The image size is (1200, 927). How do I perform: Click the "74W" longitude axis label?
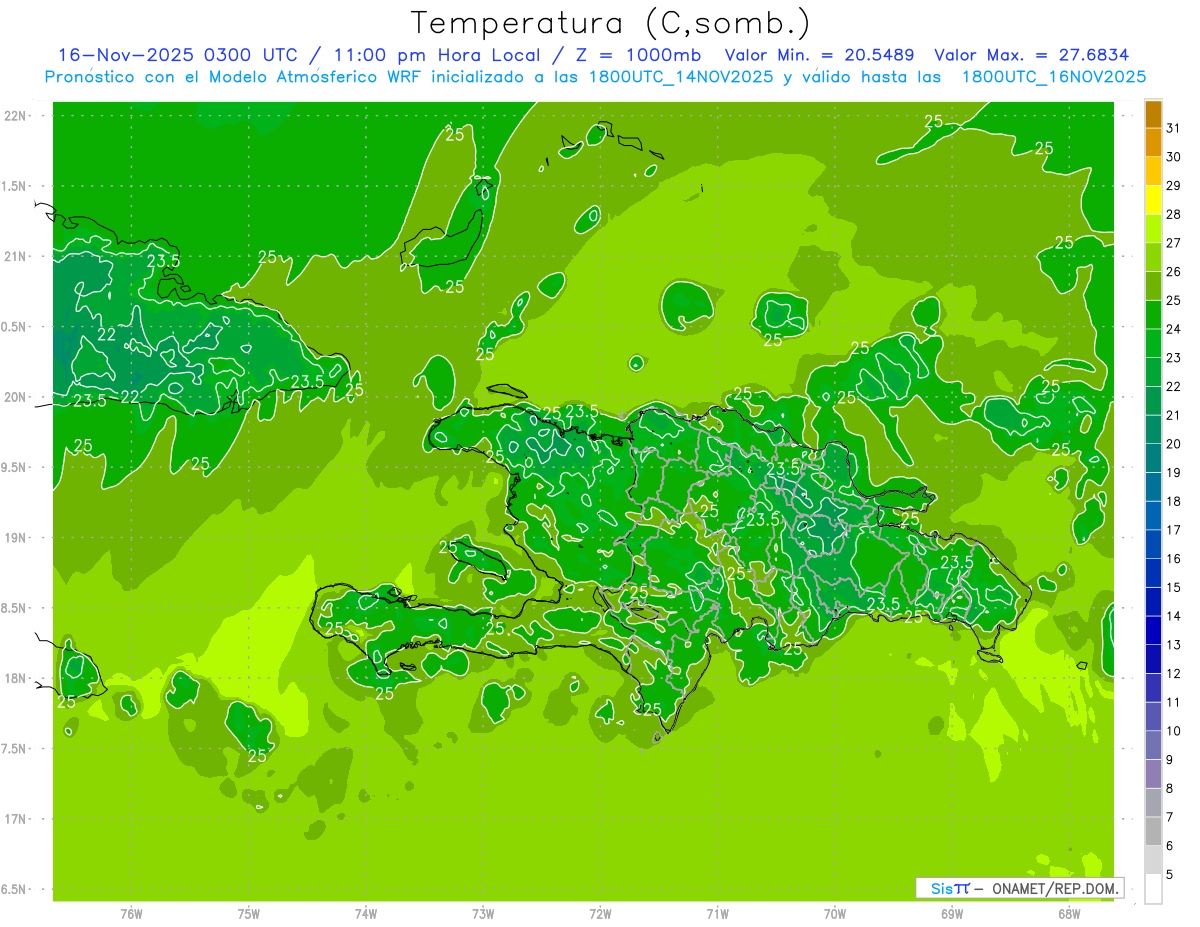(366, 914)
